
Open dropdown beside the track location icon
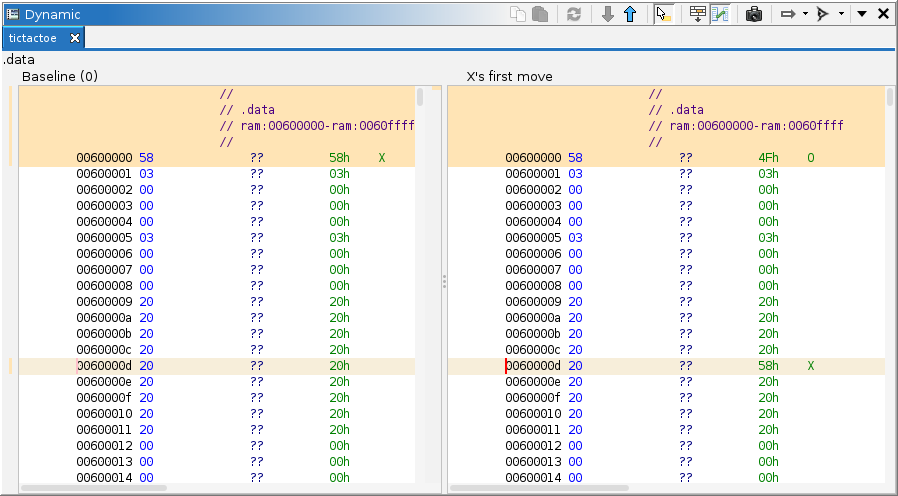[x=841, y=14]
